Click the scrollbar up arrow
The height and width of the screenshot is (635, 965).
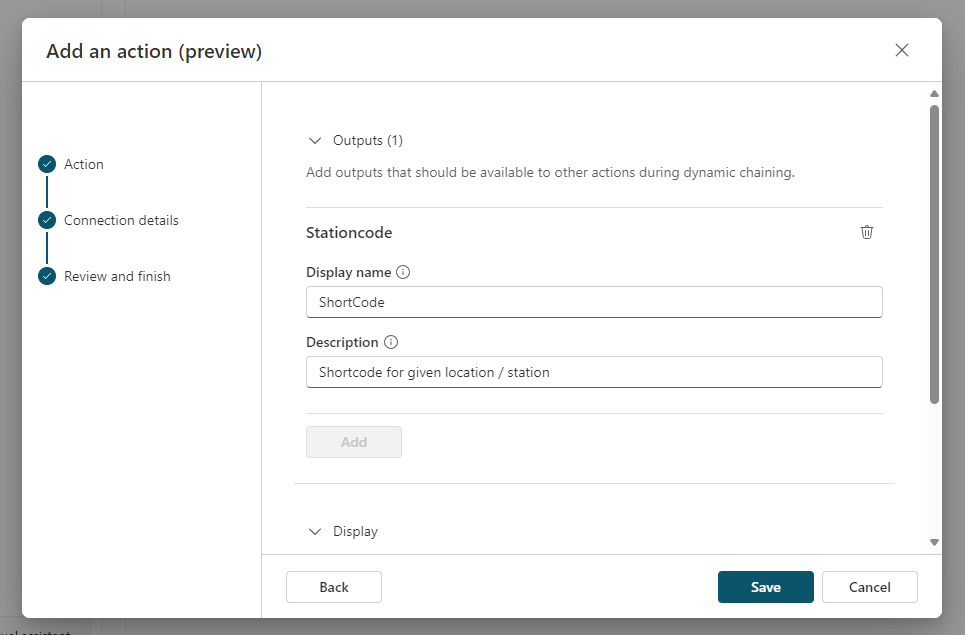tap(934, 94)
